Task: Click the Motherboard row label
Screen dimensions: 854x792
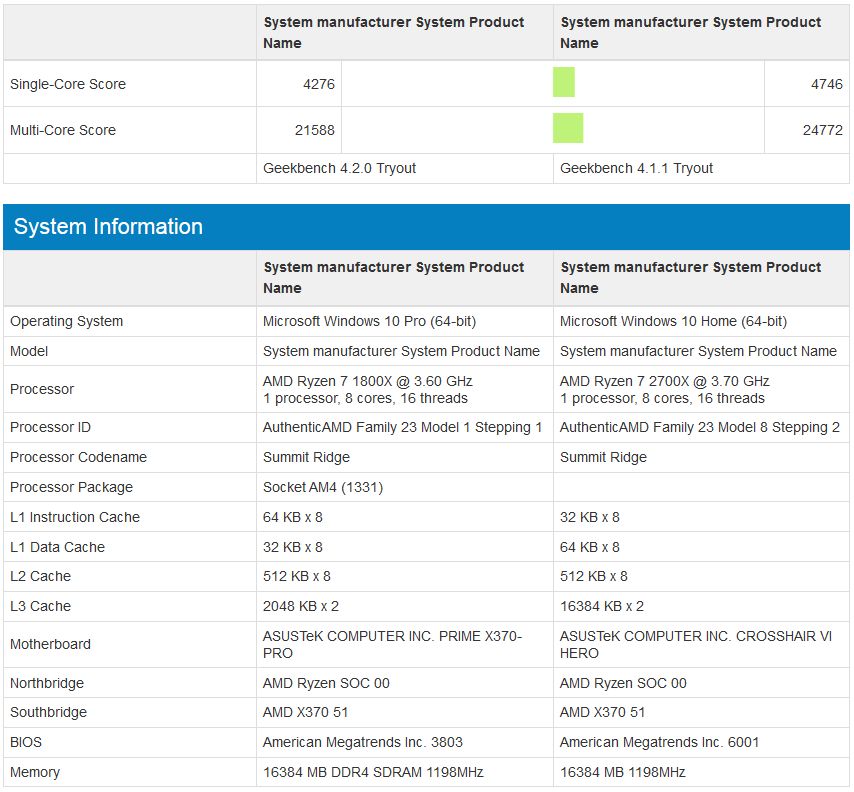Action: (x=50, y=644)
